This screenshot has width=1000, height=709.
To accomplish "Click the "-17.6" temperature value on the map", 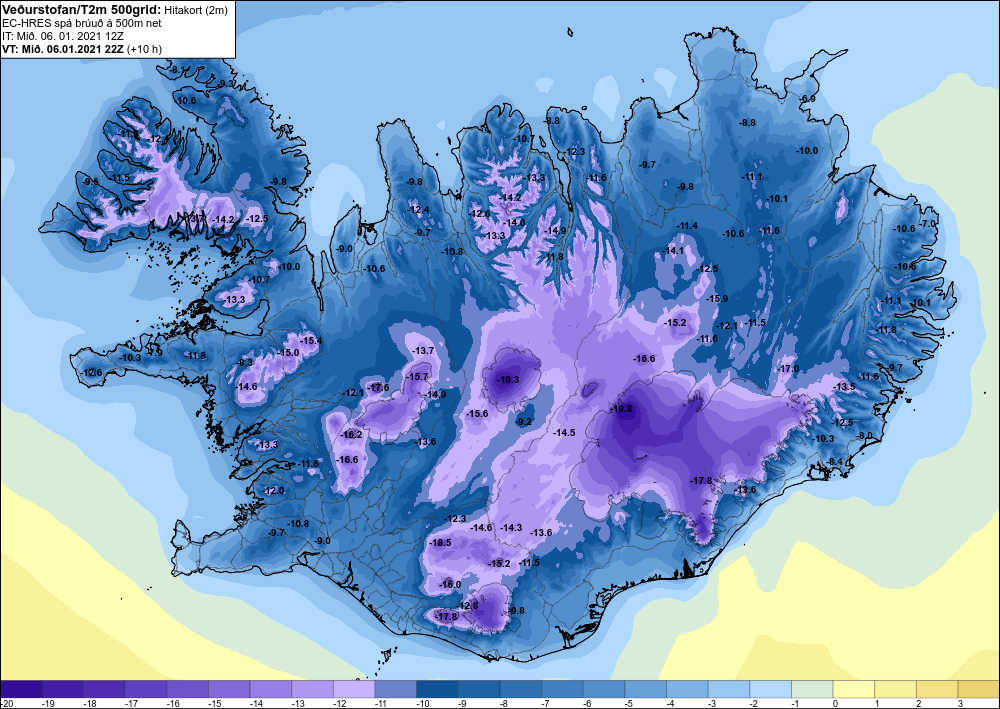I will point(378,387).
